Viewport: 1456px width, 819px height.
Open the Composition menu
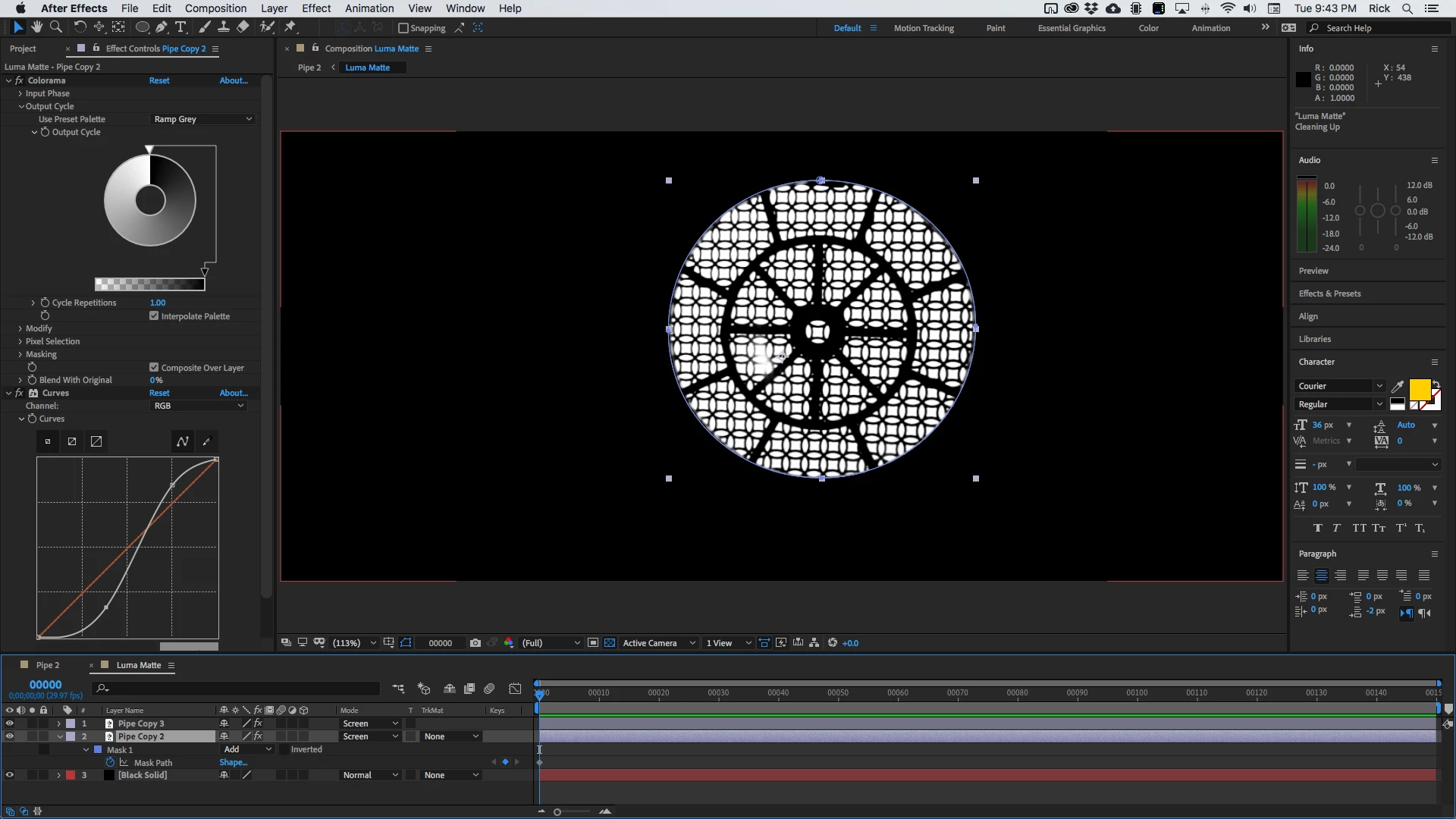[215, 8]
